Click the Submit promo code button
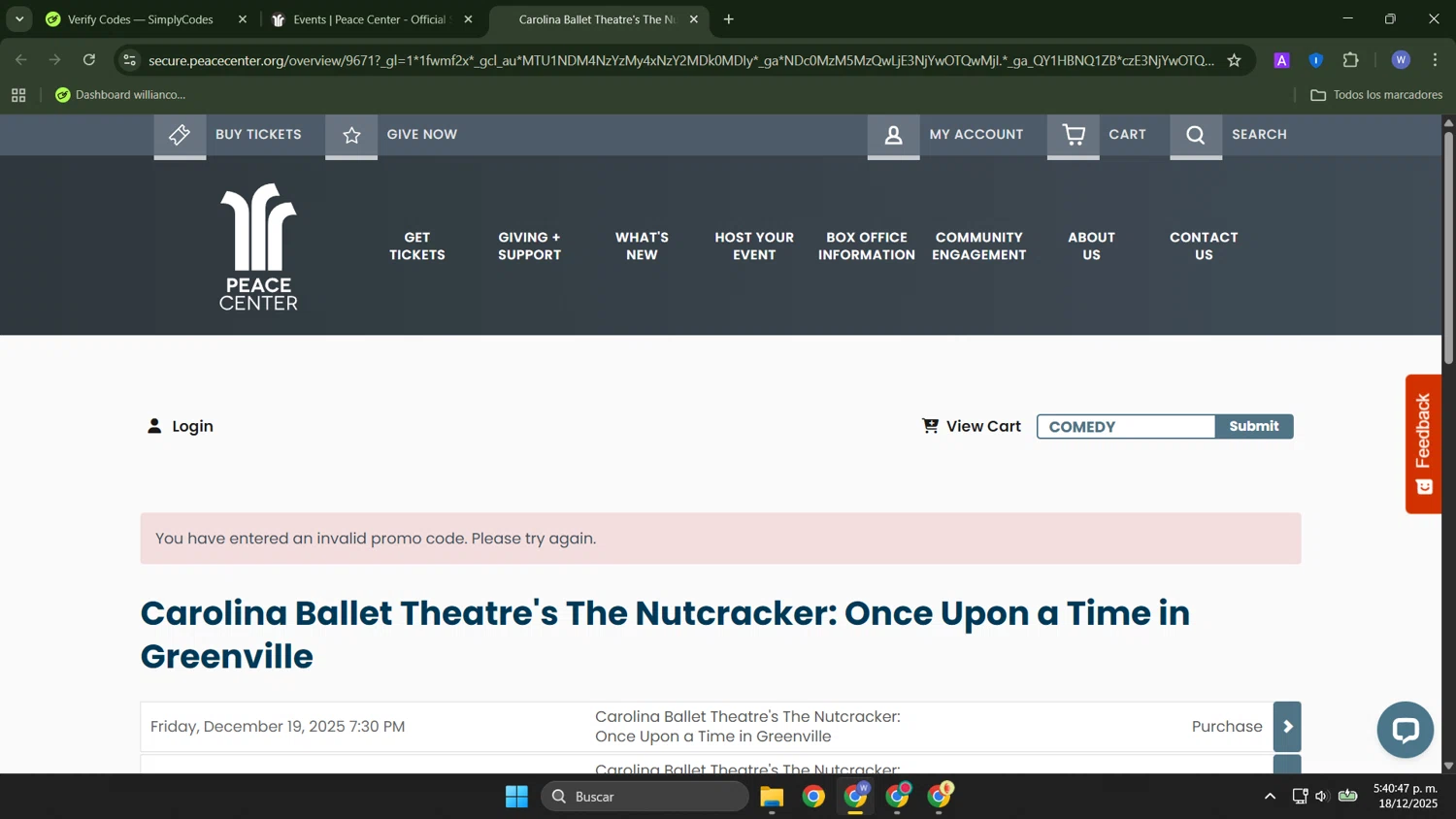 point(1253,426)
